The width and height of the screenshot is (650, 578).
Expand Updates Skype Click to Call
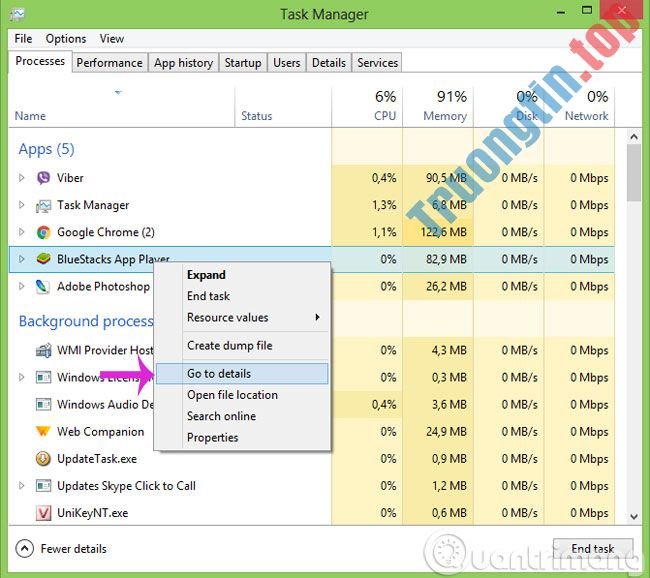tap(22, 486)
